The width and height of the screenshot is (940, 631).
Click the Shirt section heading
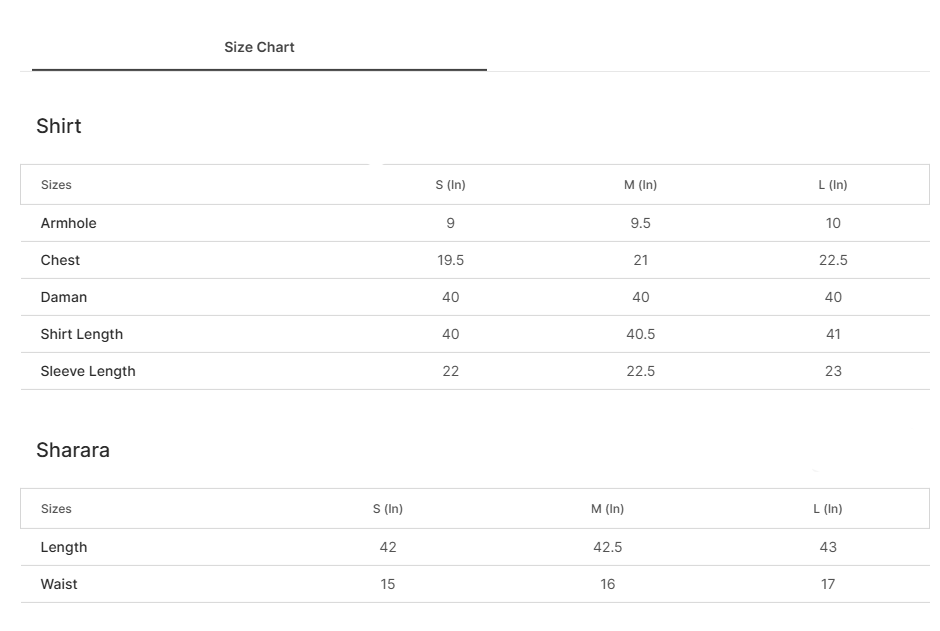click(x=59, y=126)
